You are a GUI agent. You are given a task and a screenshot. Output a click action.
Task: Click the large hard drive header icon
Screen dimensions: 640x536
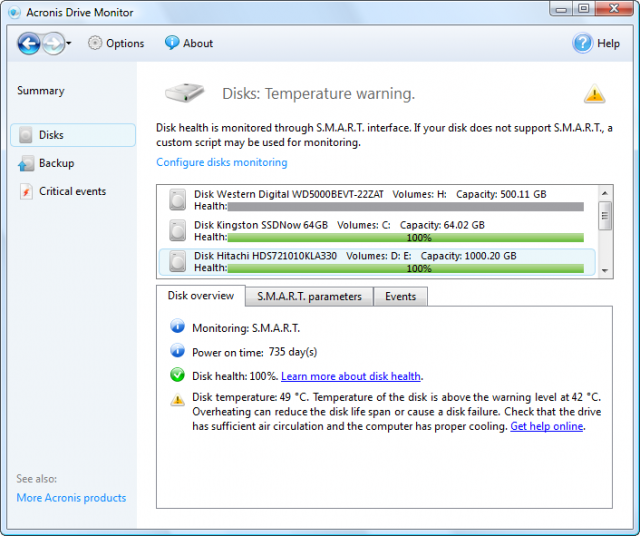click(184, 93)
